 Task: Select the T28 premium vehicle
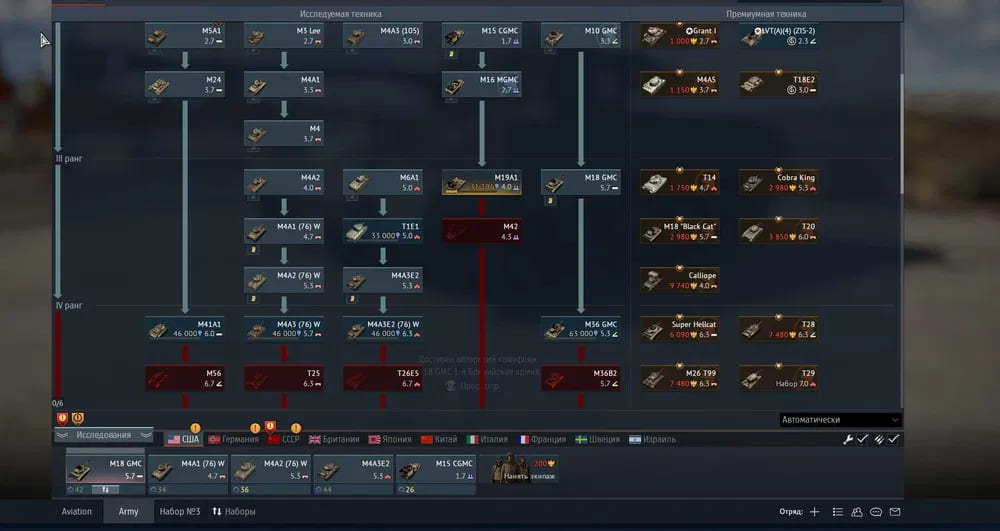point(779,330)
